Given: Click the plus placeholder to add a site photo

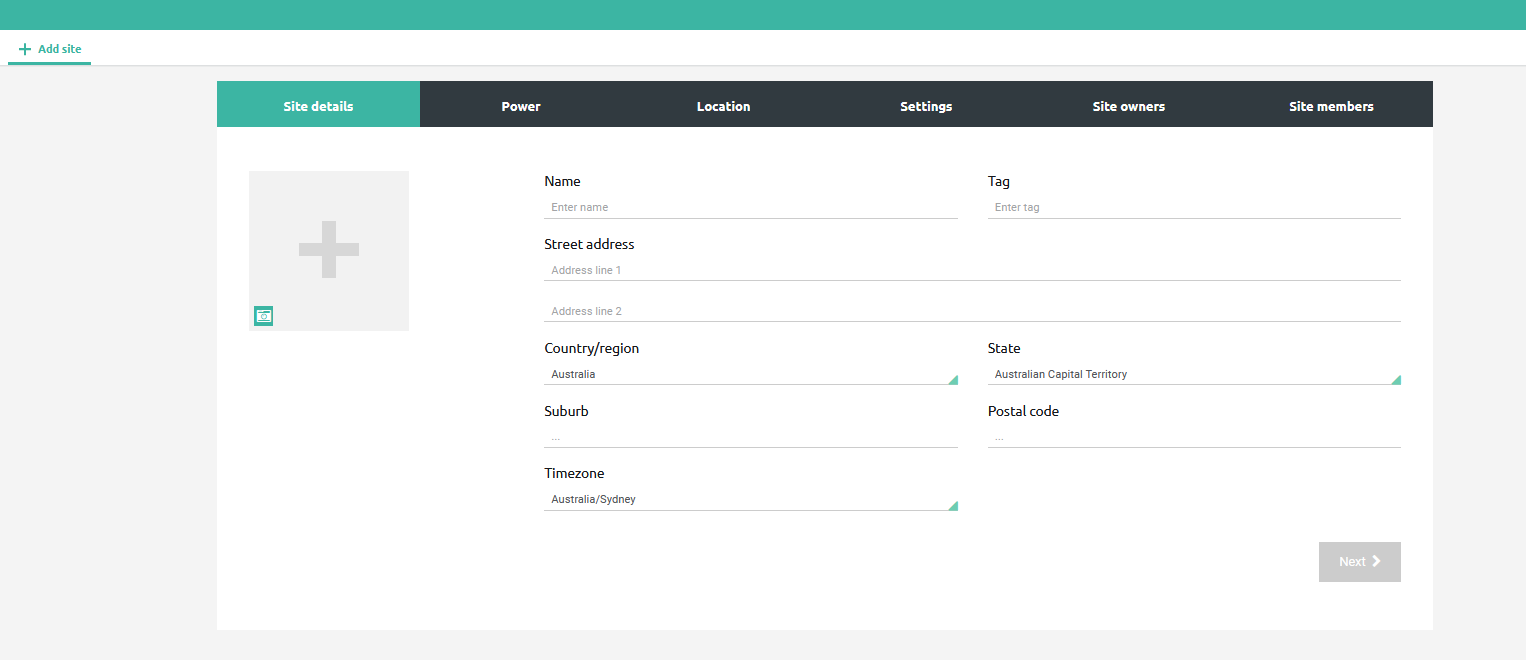Looking at the screenshot, I should click(328, 250).
